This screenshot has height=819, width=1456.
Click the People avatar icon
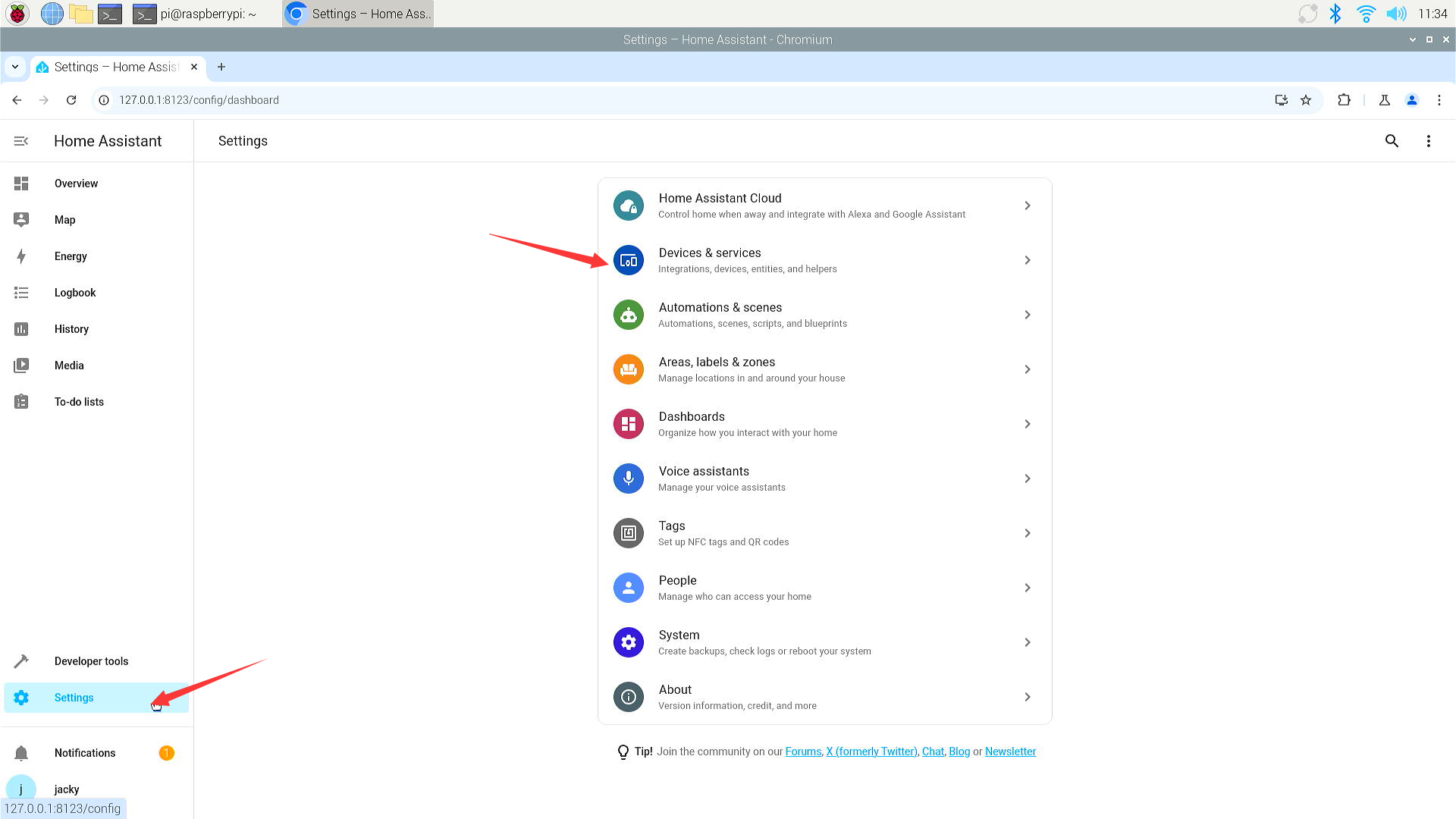tap(628, 588)
